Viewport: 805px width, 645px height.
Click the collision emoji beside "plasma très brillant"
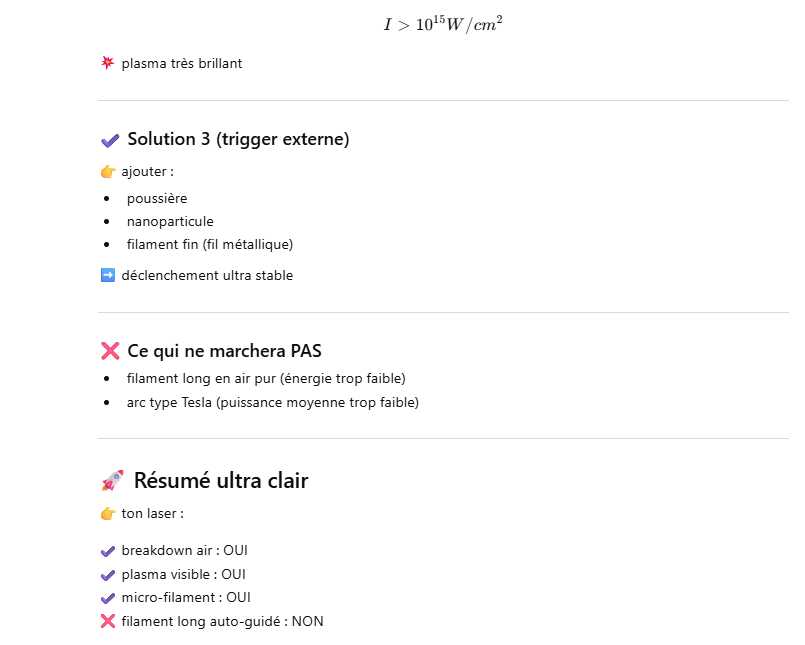[x=108, y=63]
